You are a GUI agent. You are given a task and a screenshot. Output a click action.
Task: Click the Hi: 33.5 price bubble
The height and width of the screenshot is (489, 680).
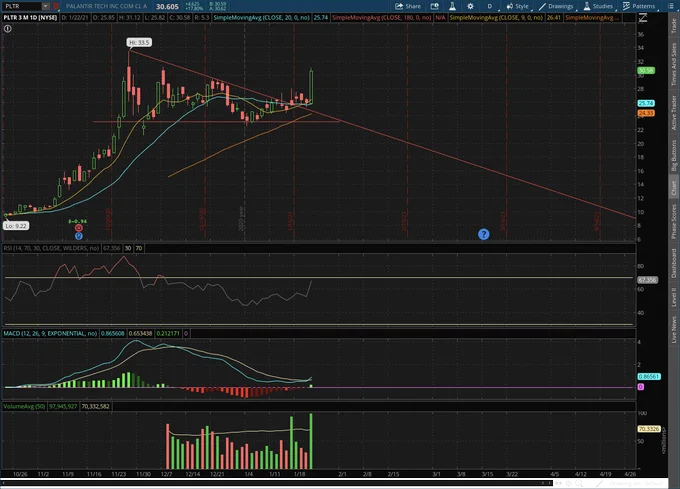[x=139, y=42]
